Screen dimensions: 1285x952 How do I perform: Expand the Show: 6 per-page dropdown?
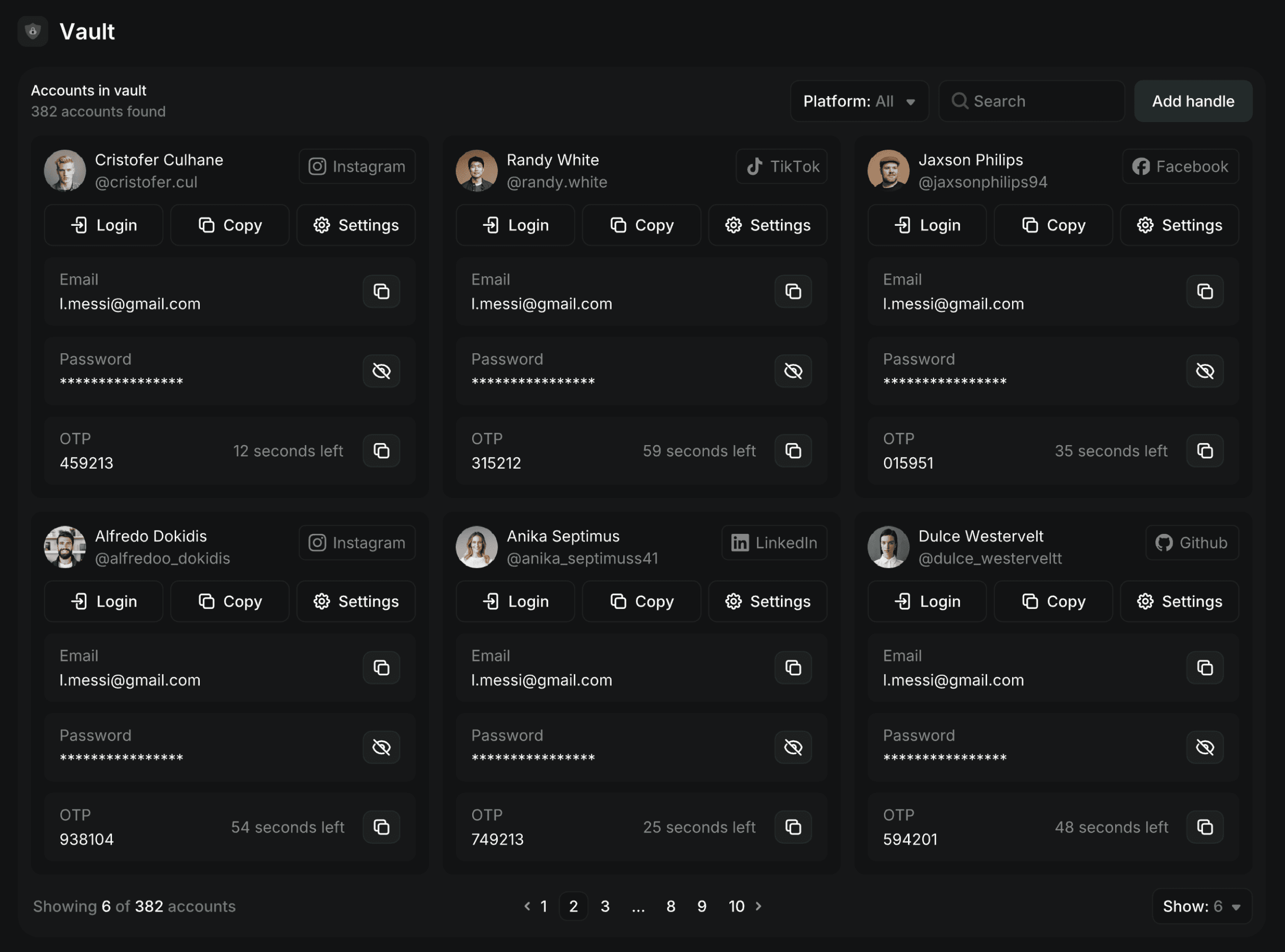tap(1202, 906)
